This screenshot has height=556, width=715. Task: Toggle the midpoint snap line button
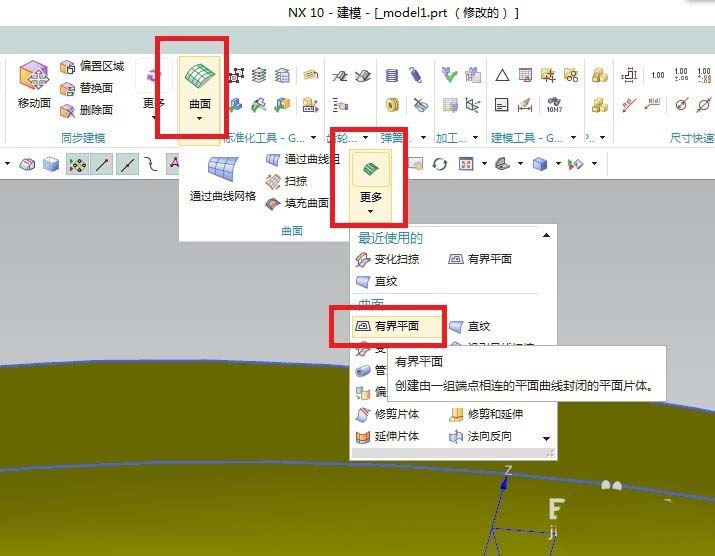pyautogui.click(x=127, y=164)
